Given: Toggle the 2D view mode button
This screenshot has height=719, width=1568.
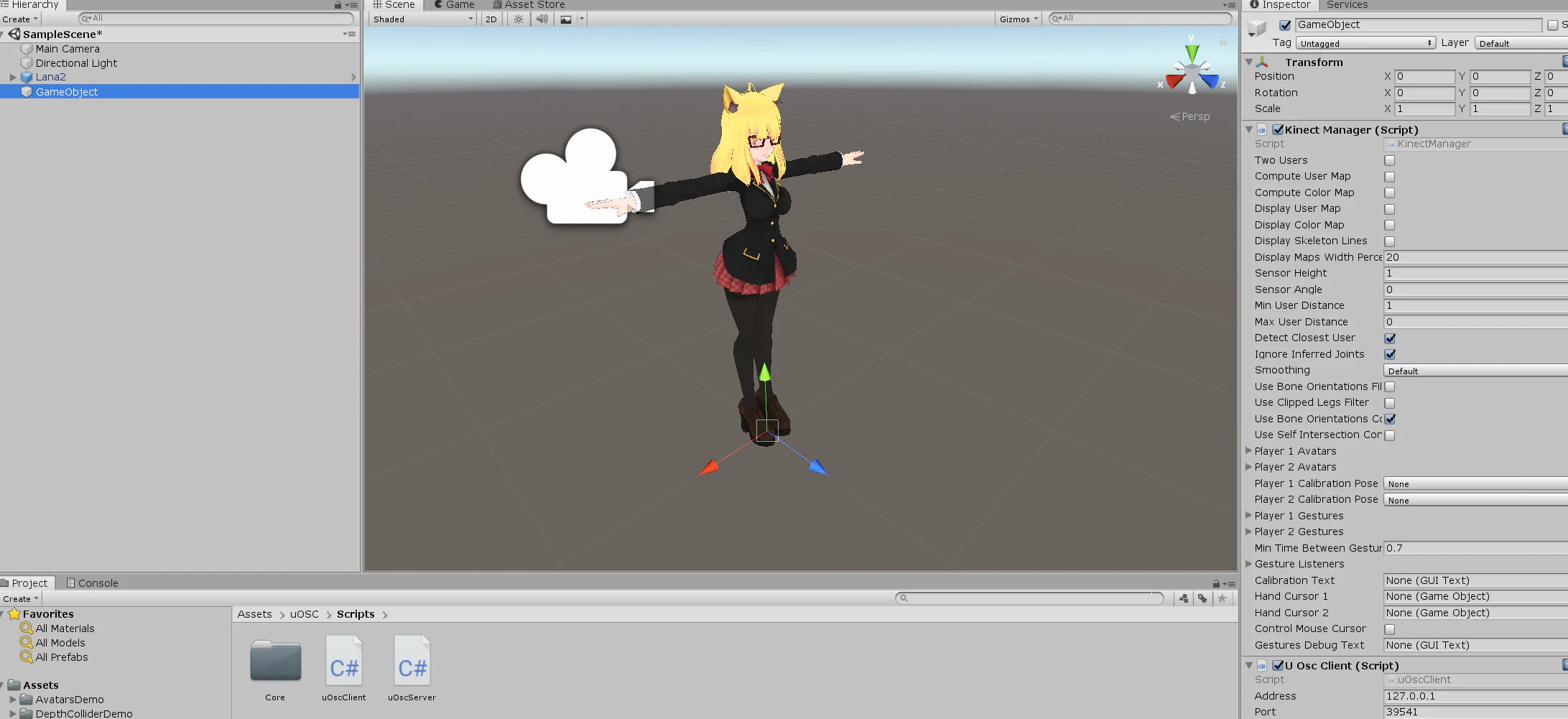Looking at the screenshot, I should pyautogui.click(x=491, y=19).
